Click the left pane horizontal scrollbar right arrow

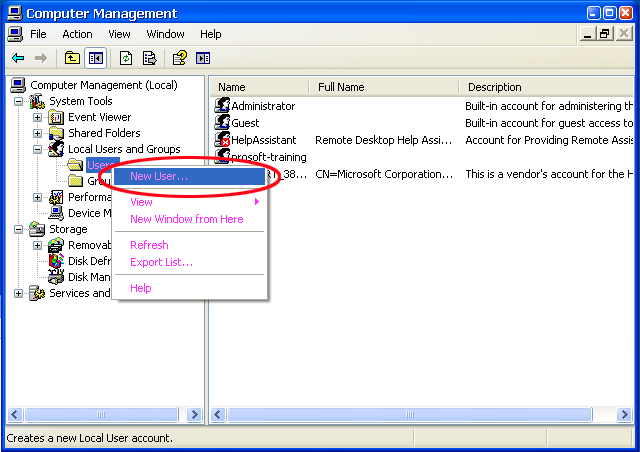(197, 414)
